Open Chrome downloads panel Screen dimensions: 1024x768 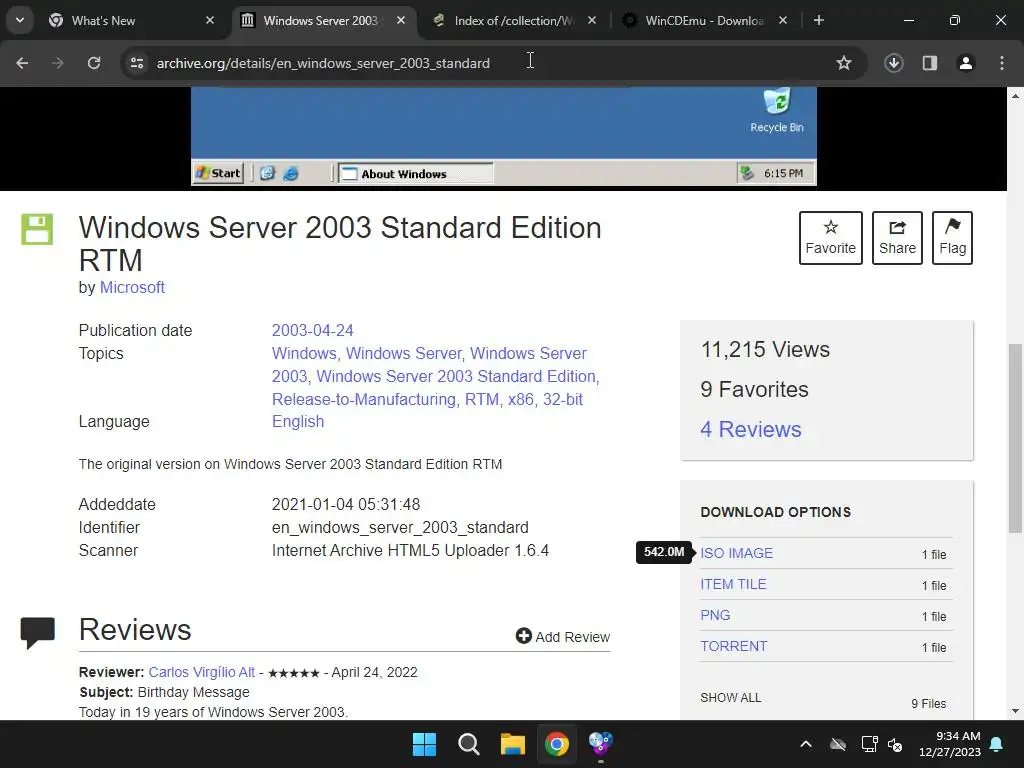click(894, 63)
